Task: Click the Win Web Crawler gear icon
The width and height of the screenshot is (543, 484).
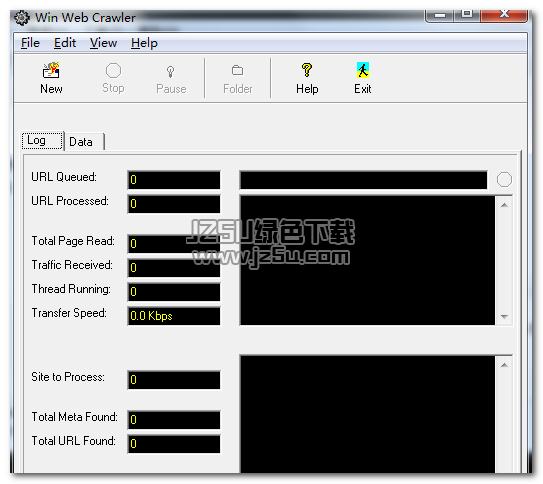Action: tap(22, 18)
